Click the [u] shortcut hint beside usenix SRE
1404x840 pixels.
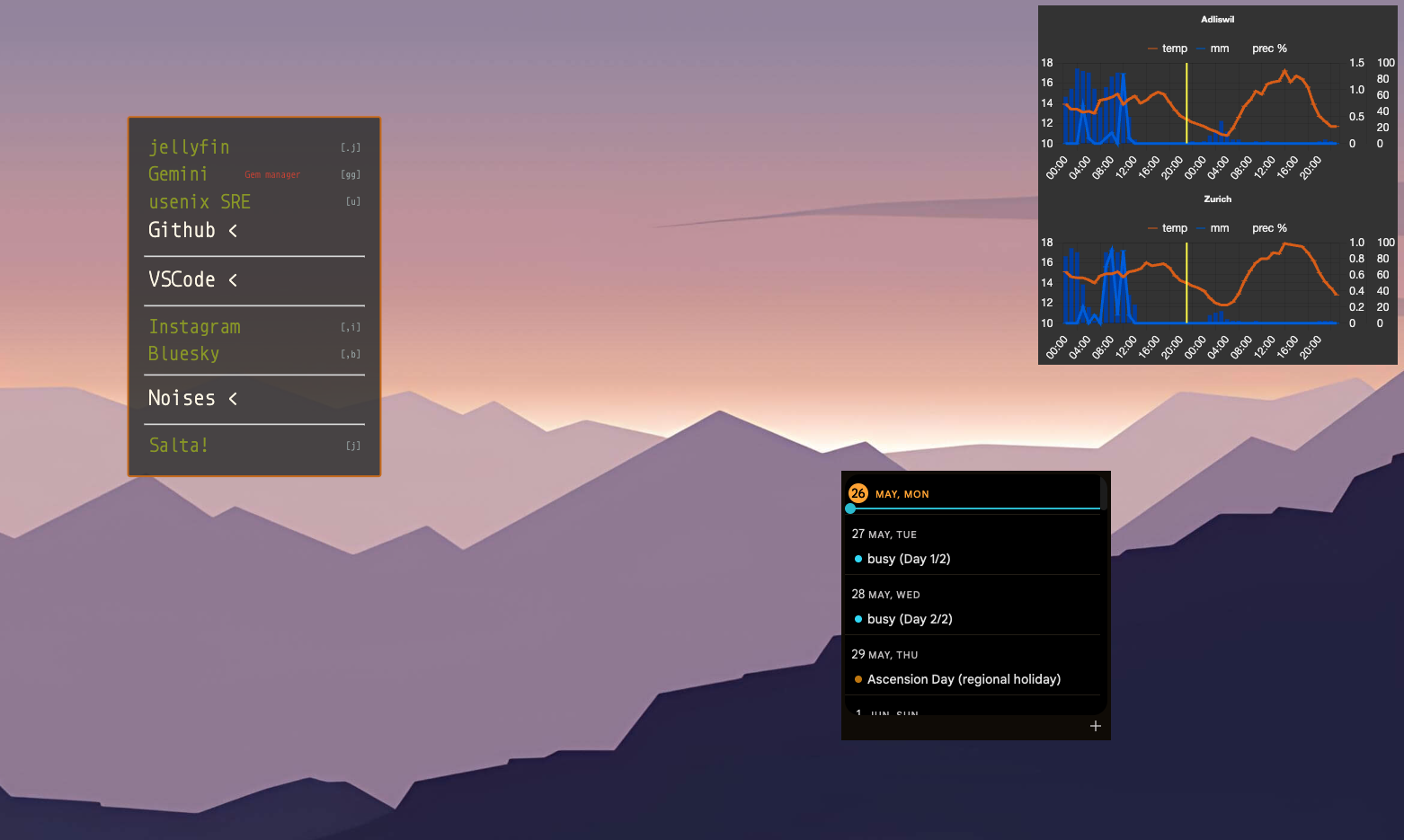[353, 202]
